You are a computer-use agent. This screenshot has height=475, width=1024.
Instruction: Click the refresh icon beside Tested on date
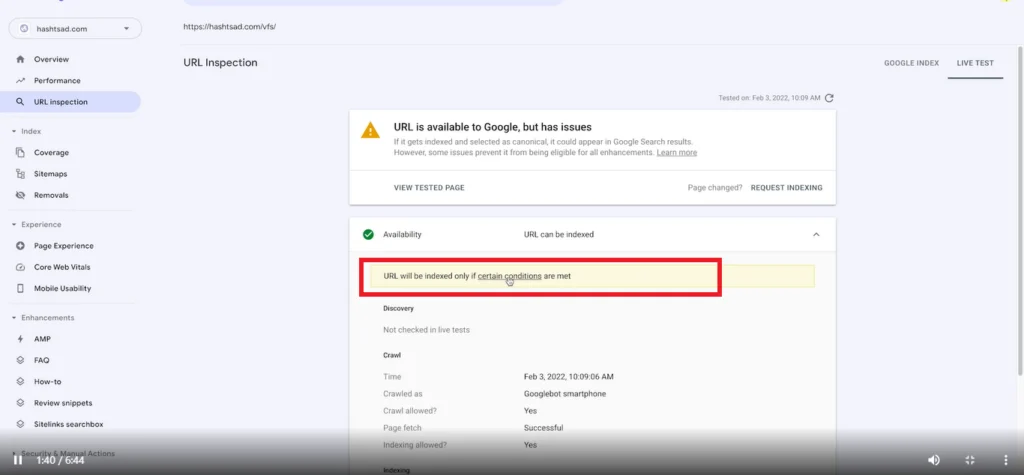829,98
